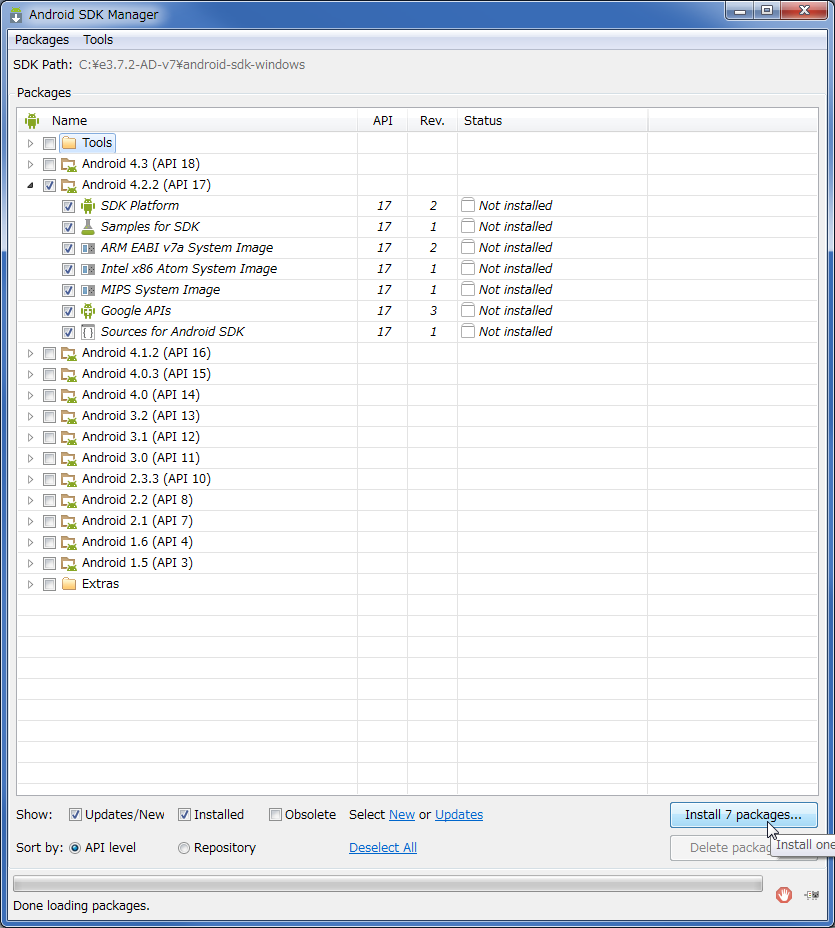835x928 pixels.
Task: Click the Android 4.1.2 (API 16) folder icon
Action: (69, 353)
